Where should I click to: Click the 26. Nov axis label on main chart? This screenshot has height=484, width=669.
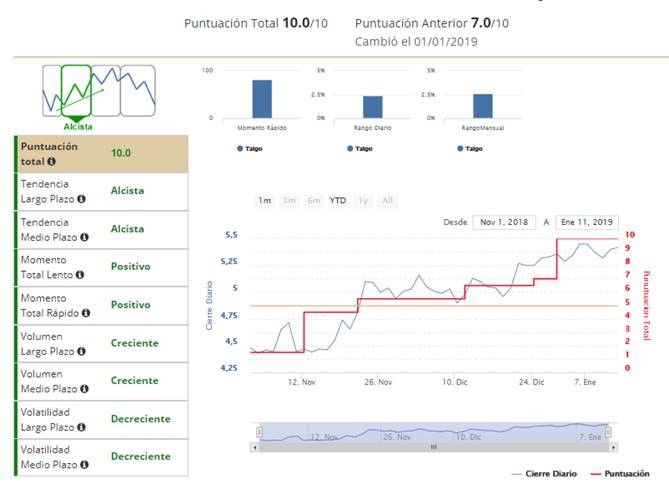(378, 382)
